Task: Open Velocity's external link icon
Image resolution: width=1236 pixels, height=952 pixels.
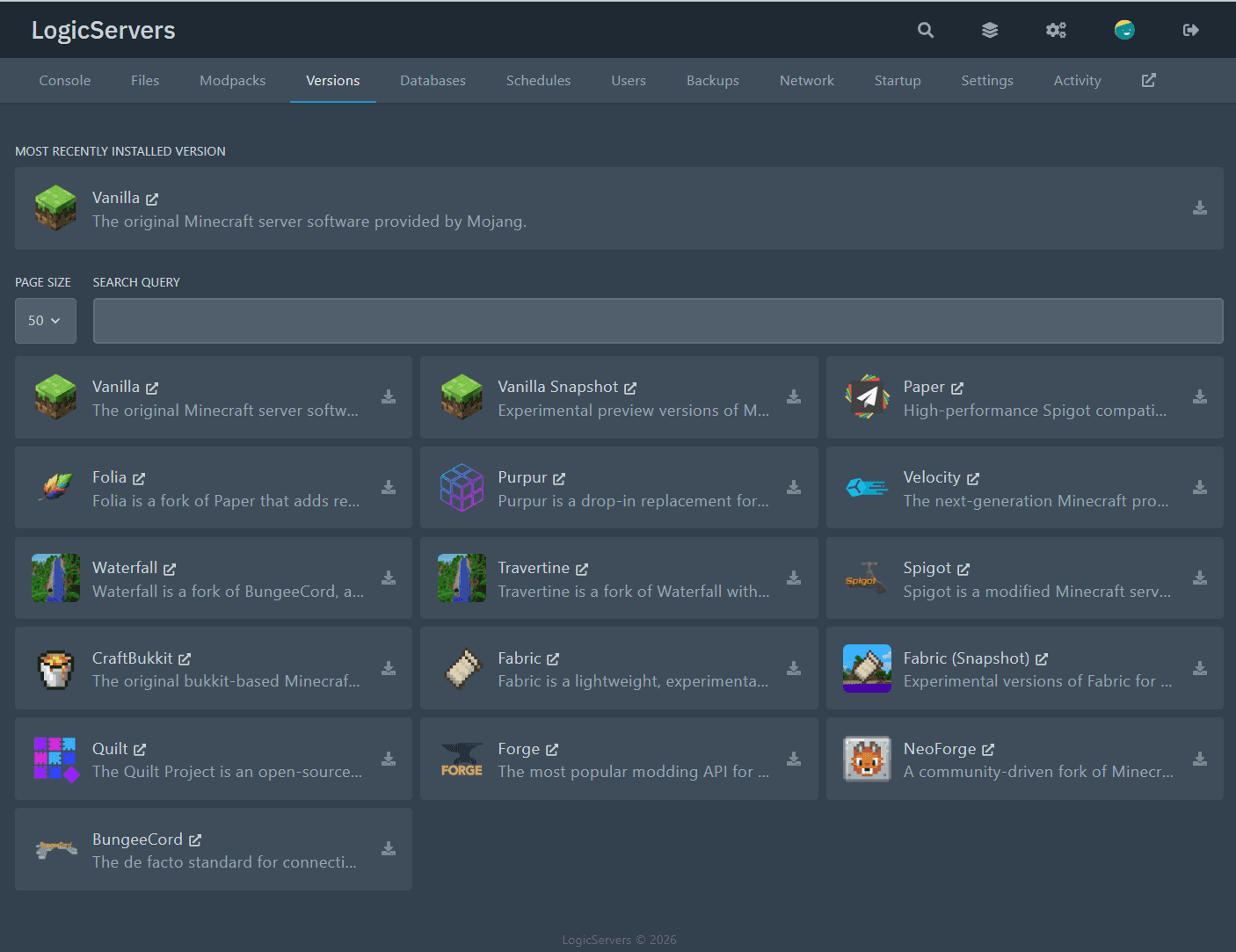Action: pos(973,478)
